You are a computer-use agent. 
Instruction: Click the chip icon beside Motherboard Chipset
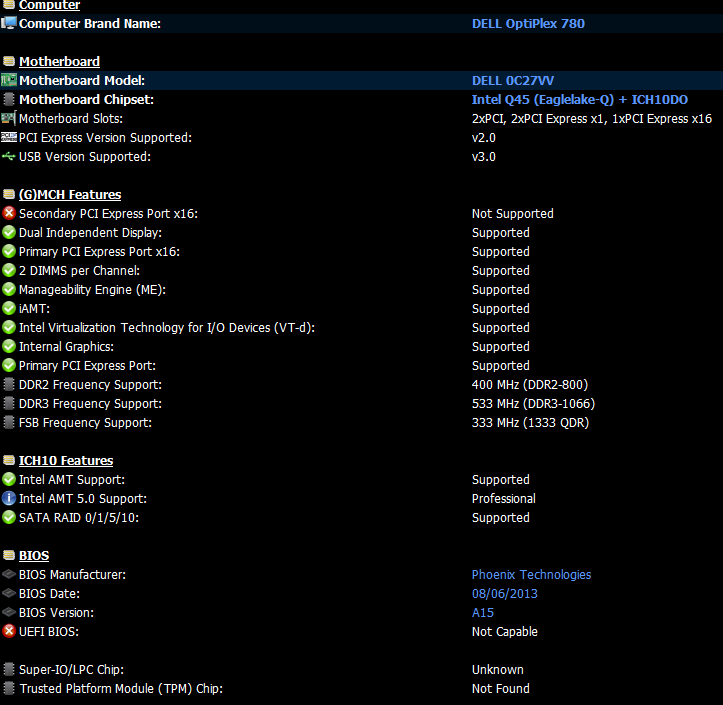(9, 99)
